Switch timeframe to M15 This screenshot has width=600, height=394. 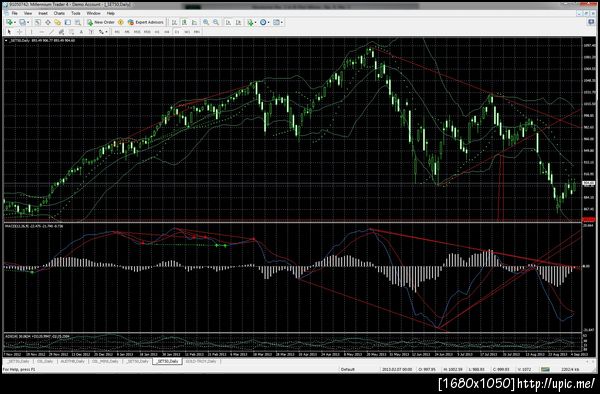(137, 32)
